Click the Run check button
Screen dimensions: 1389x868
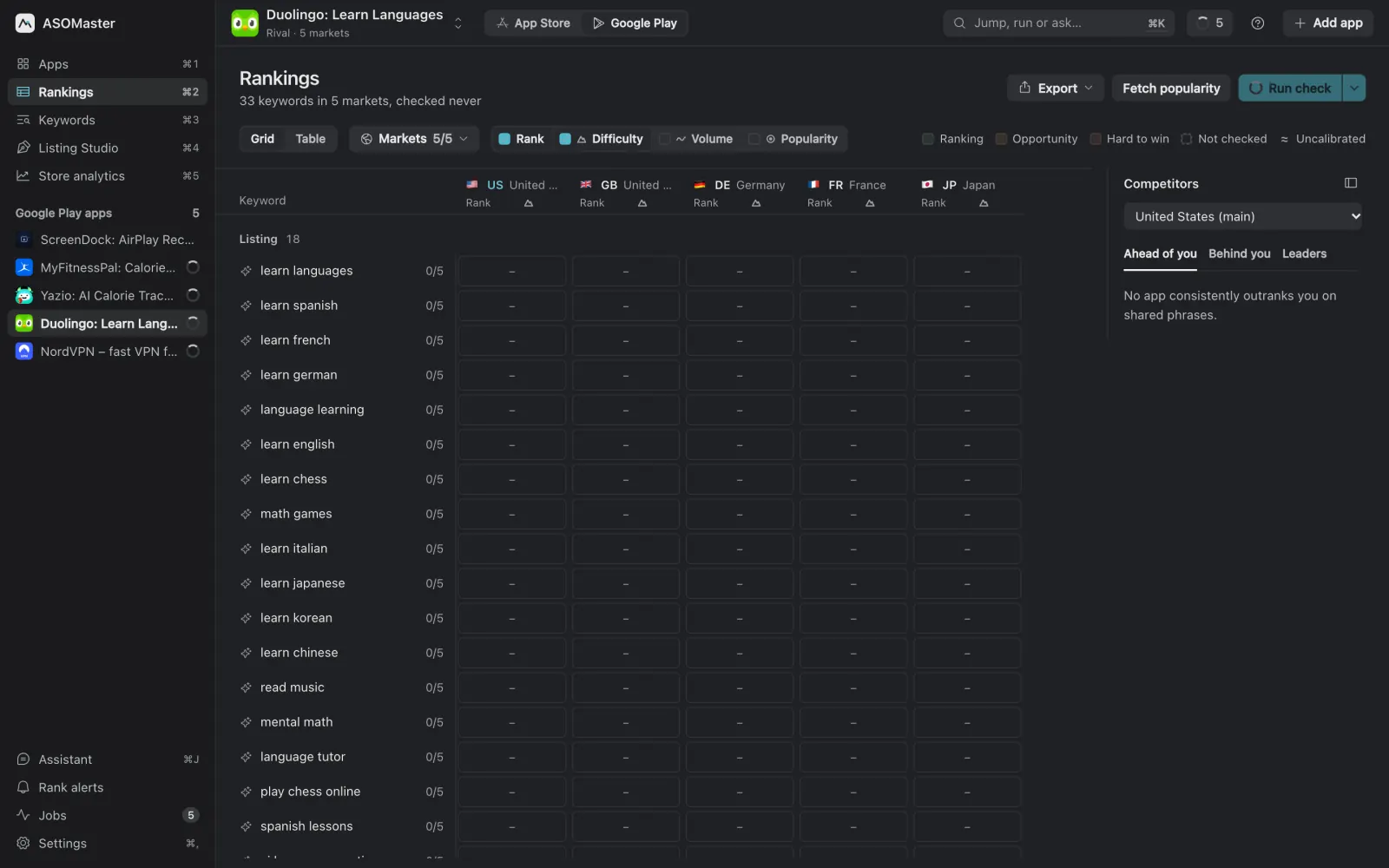tap(1290, 88)
